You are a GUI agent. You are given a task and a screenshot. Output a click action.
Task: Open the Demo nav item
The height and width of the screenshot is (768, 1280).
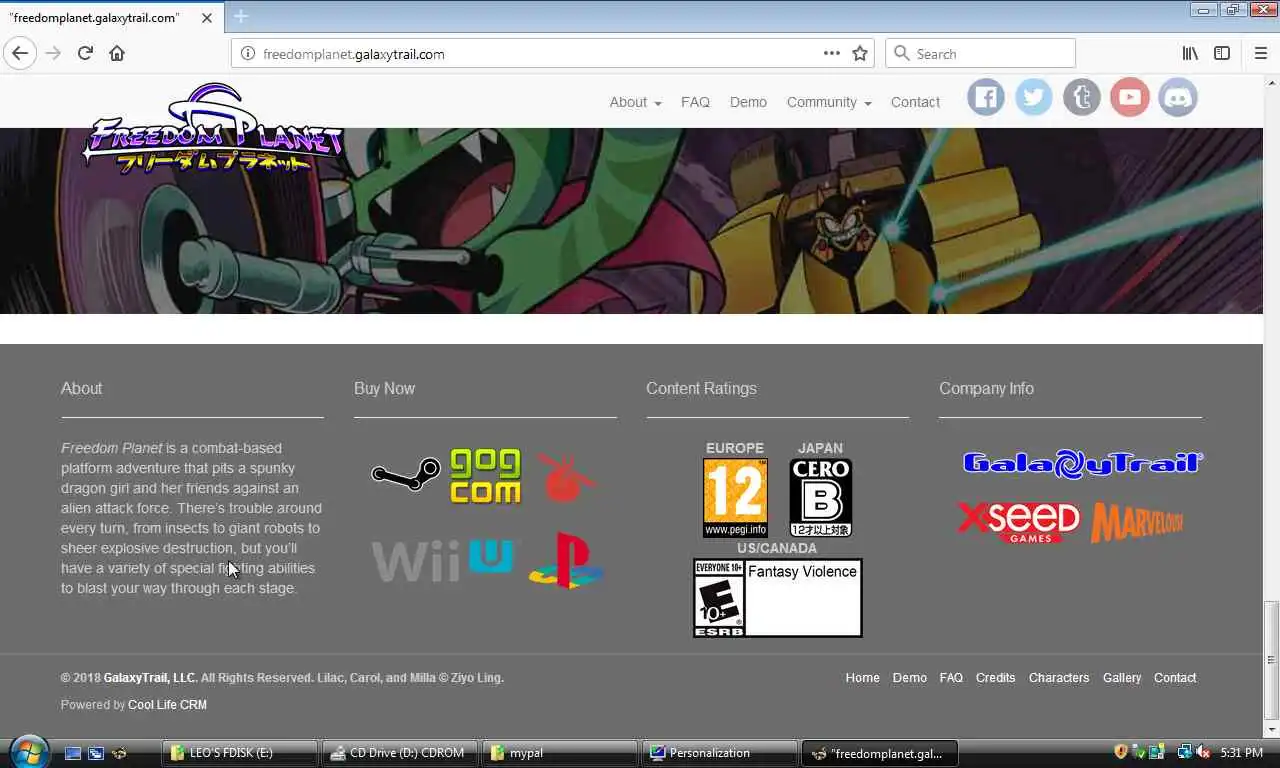(748, 102)
